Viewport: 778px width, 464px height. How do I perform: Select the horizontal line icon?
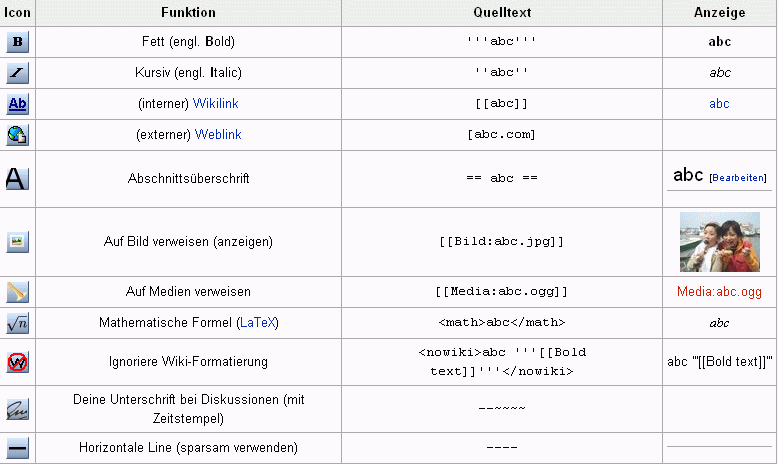[x=18, y=448]
